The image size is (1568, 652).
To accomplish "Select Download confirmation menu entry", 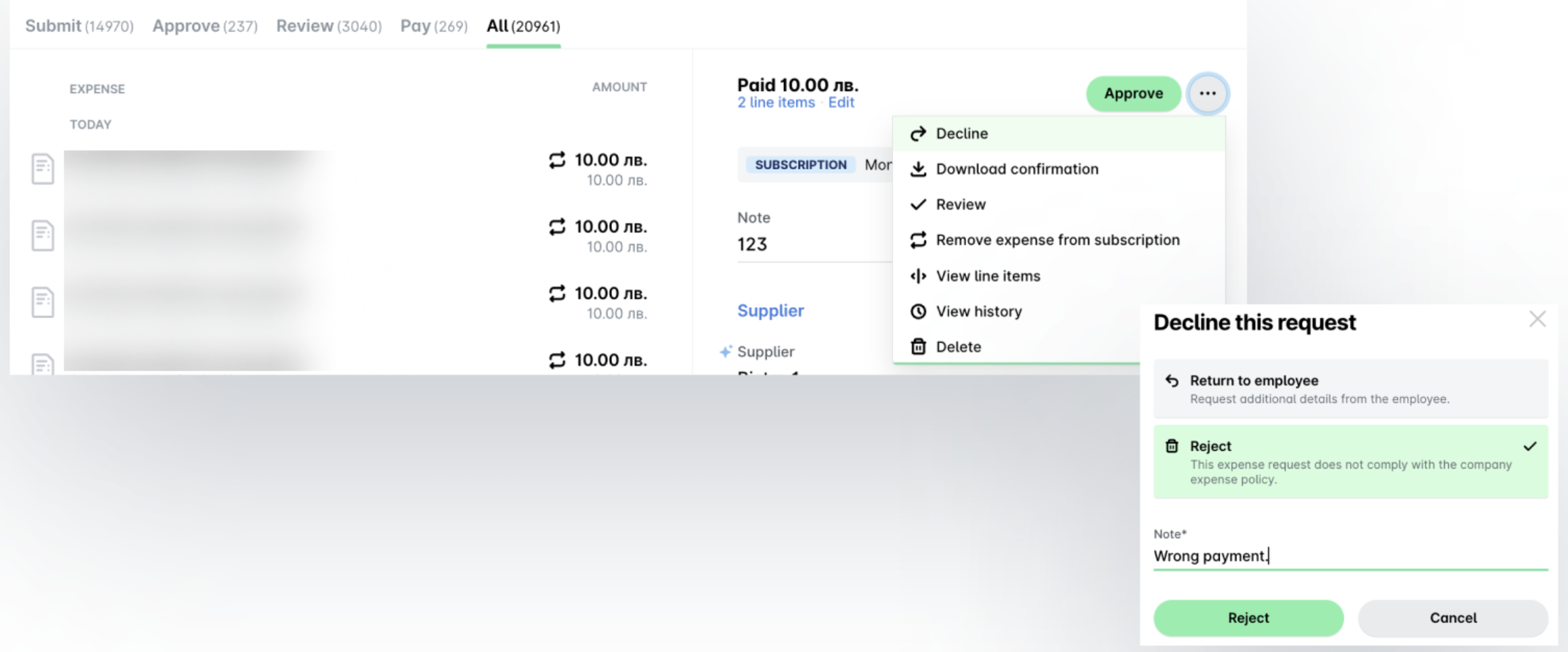I will [x=1059, y=169].
